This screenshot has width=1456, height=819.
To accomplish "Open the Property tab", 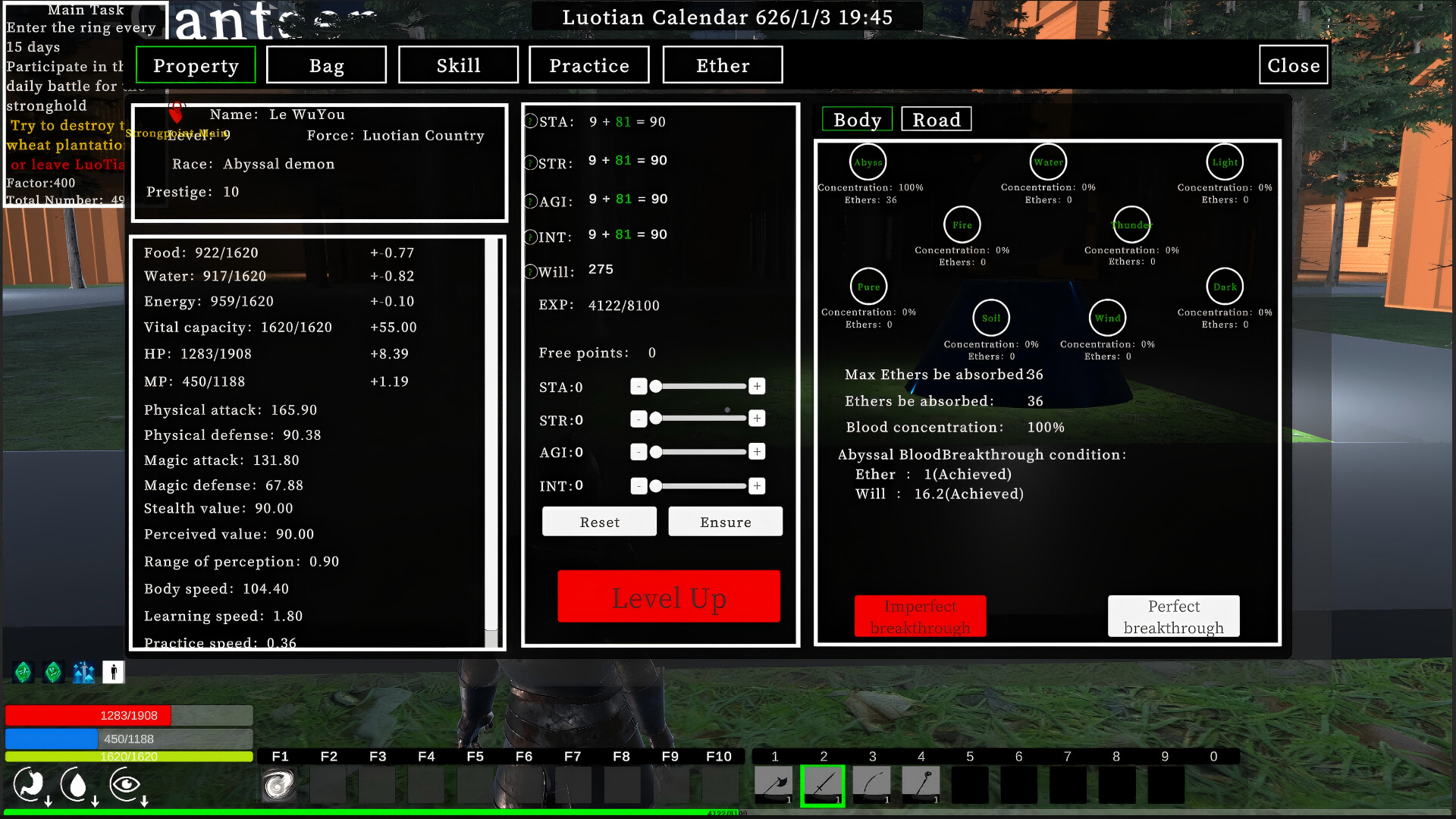I will pyautogui.click(x=196, y=65).
